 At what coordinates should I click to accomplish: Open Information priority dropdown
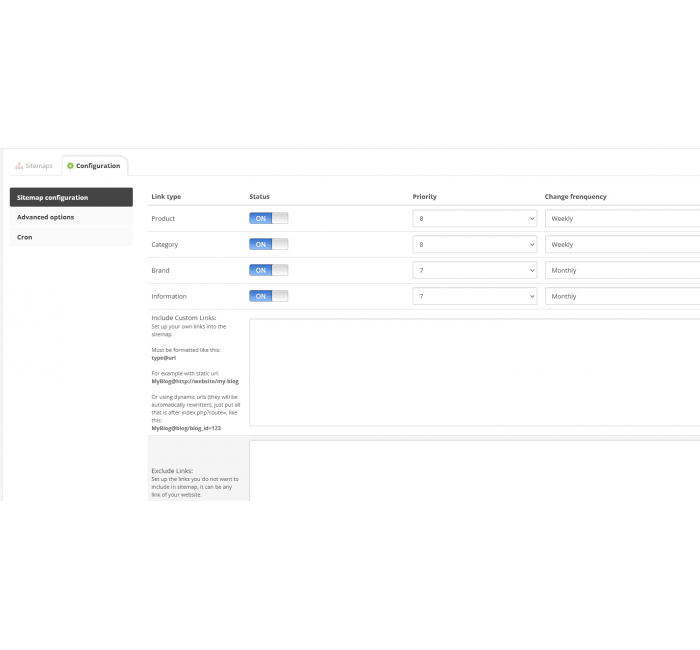475,296
